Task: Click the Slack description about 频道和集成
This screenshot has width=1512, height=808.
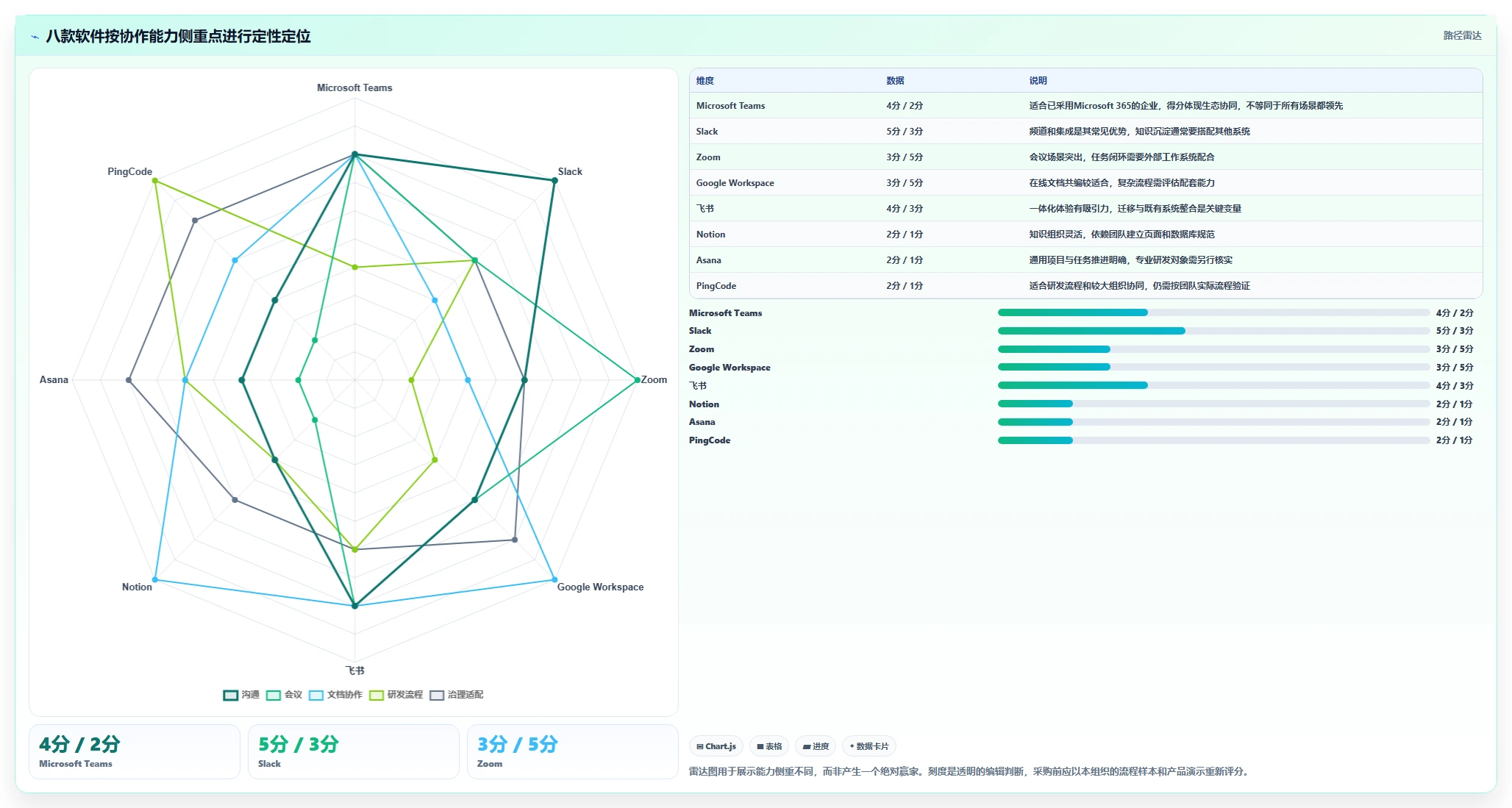Action: pyautogui.click(x=1139, y=132)
